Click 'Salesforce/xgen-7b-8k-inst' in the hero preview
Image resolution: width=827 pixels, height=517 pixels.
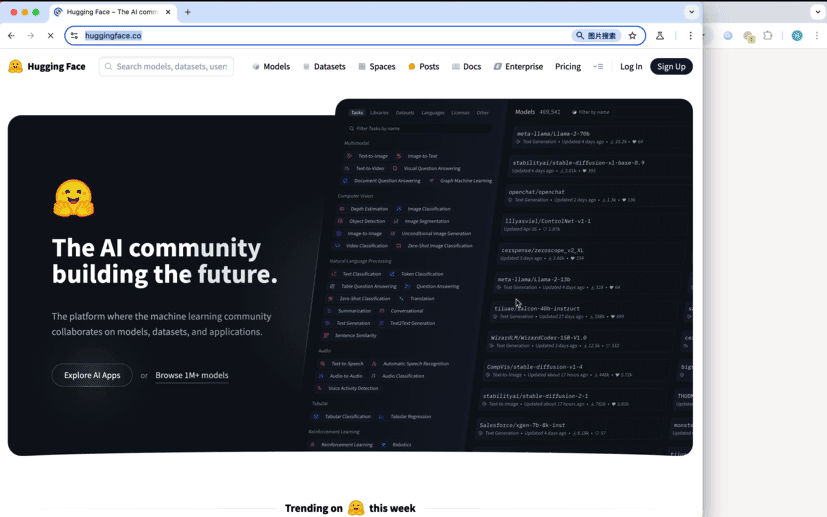click(522, 425)
